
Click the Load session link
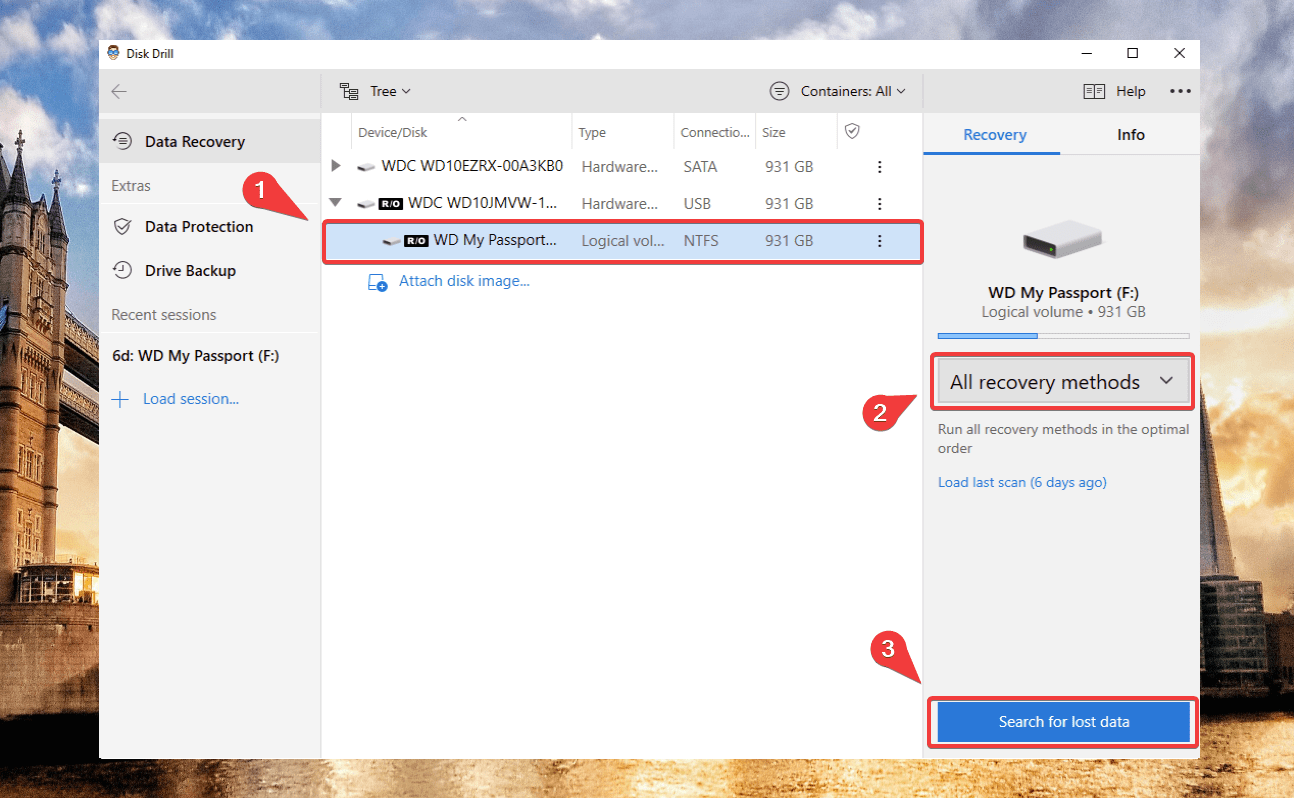190,399
